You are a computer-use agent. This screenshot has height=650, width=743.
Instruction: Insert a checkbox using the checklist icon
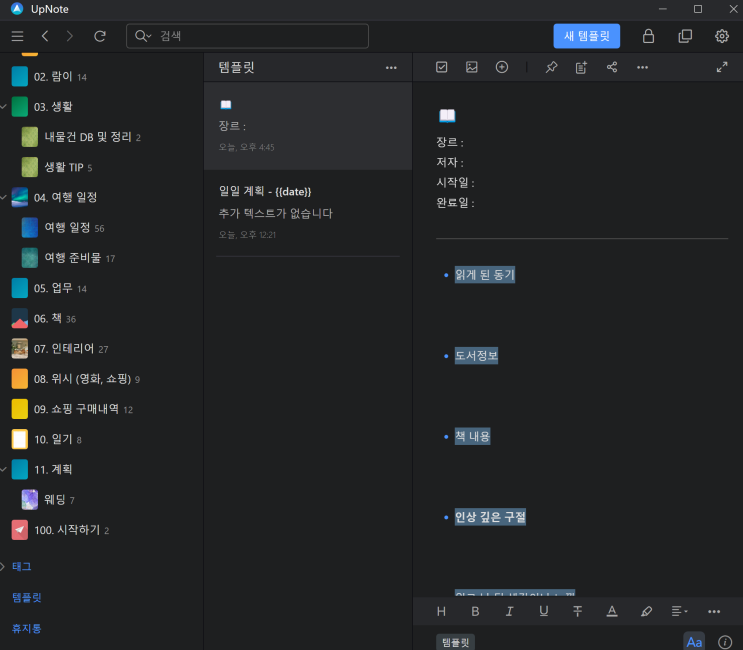point(442,67)
